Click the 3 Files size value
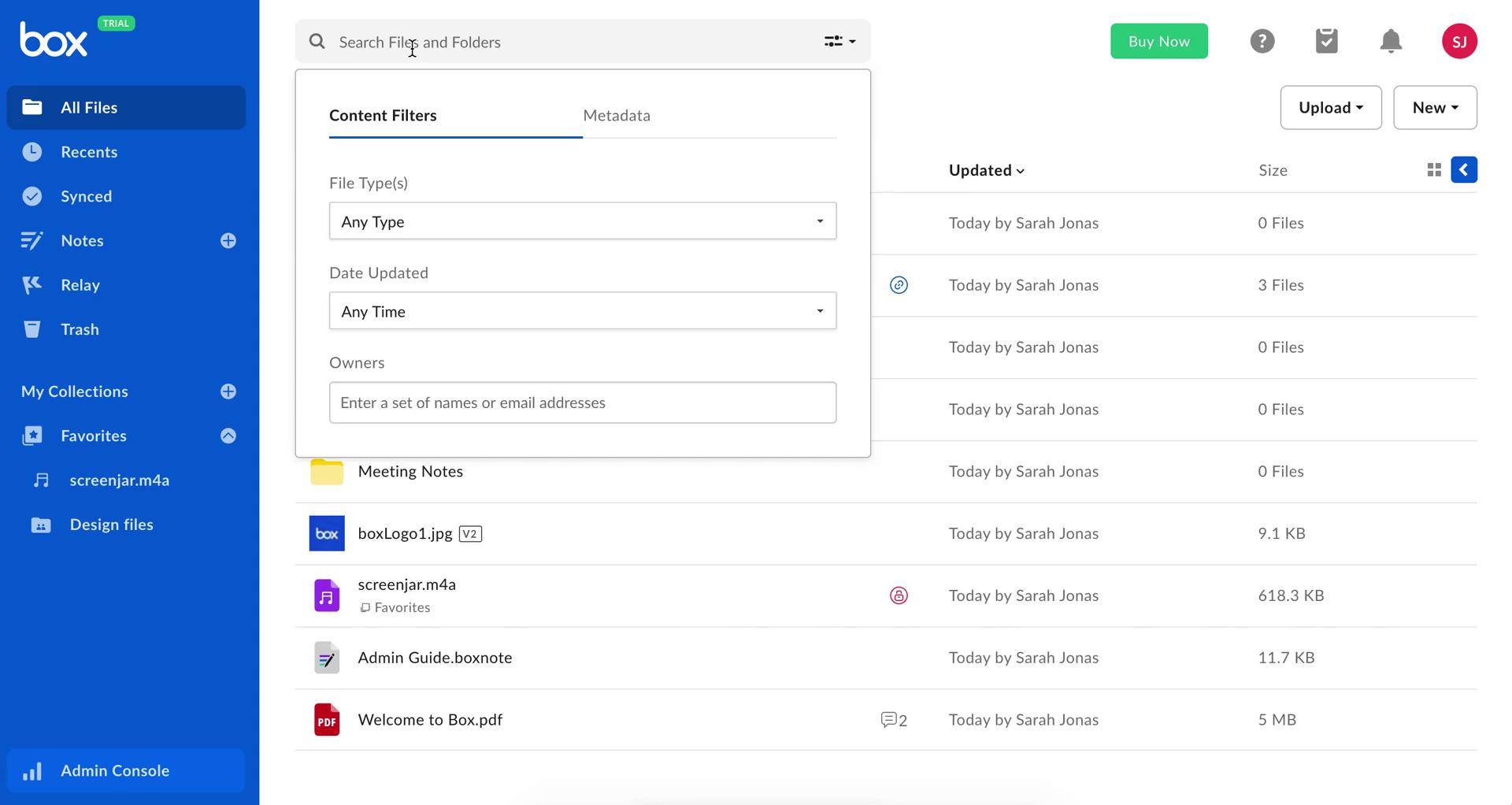Viewport: 1512px width, 805px height. (x=1280, y=285)
